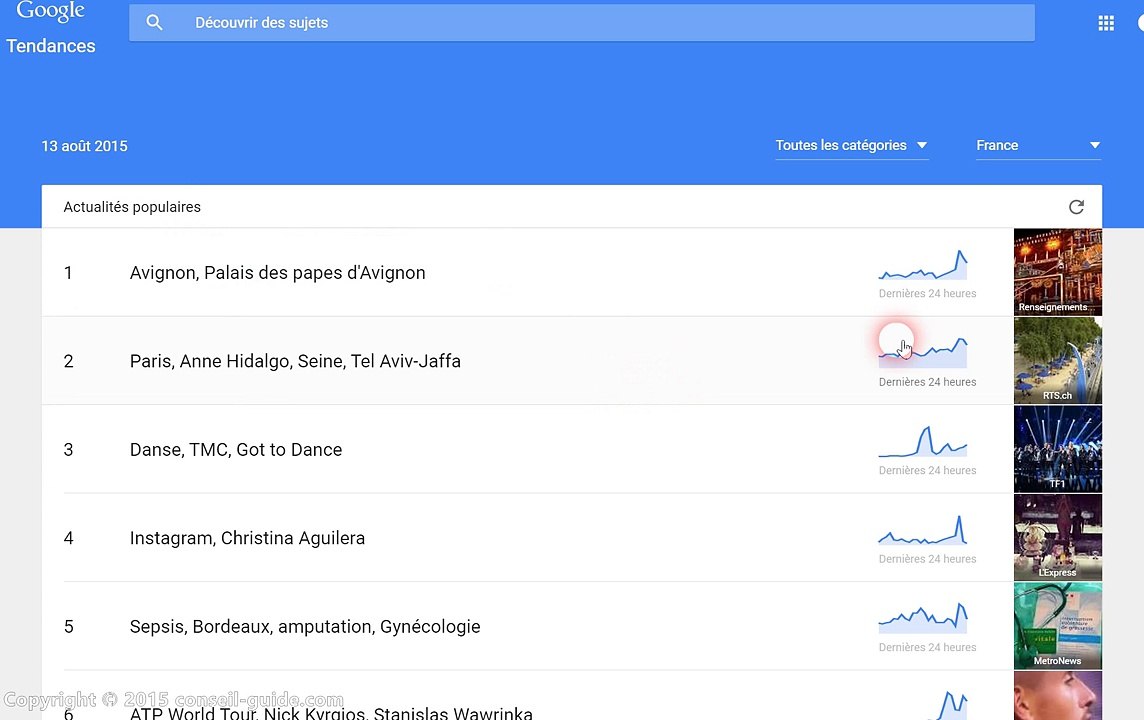Open the RTS.ch thumbnail image
Screen dimensions: 1144x720
click(x=1058, y=360)
